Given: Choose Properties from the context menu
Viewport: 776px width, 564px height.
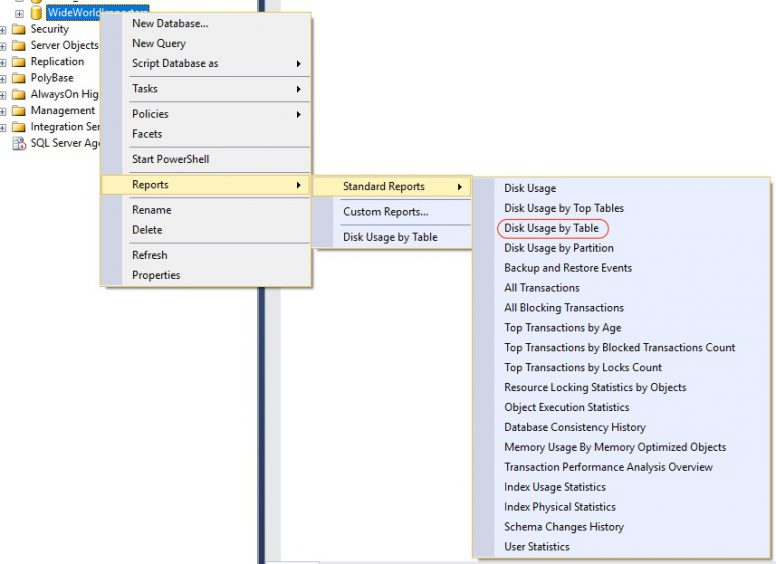Looking at the screenshot, I should point(156,275).
